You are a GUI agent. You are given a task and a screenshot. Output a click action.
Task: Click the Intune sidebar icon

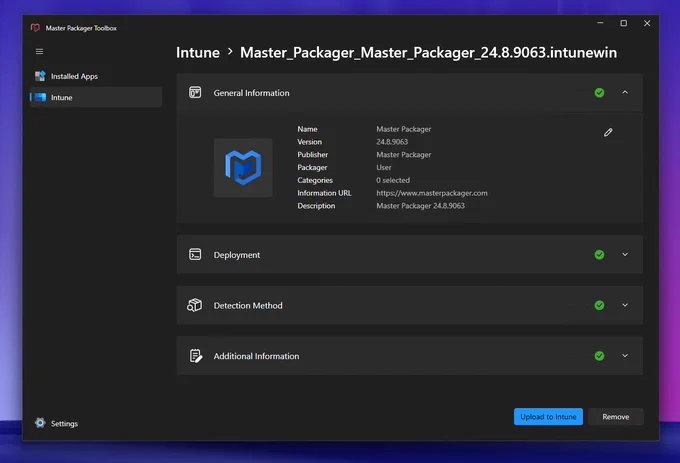point(40,98)
